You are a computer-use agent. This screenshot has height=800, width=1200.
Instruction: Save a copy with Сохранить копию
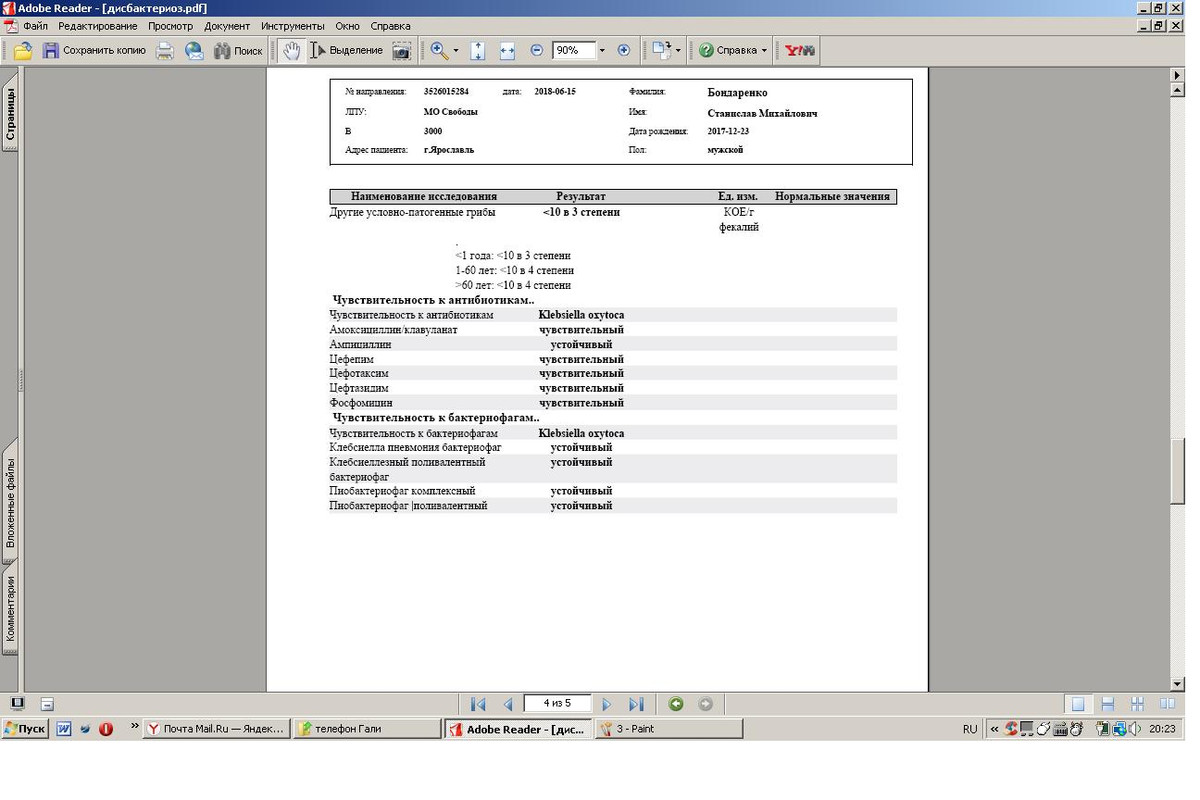point(93,50)
